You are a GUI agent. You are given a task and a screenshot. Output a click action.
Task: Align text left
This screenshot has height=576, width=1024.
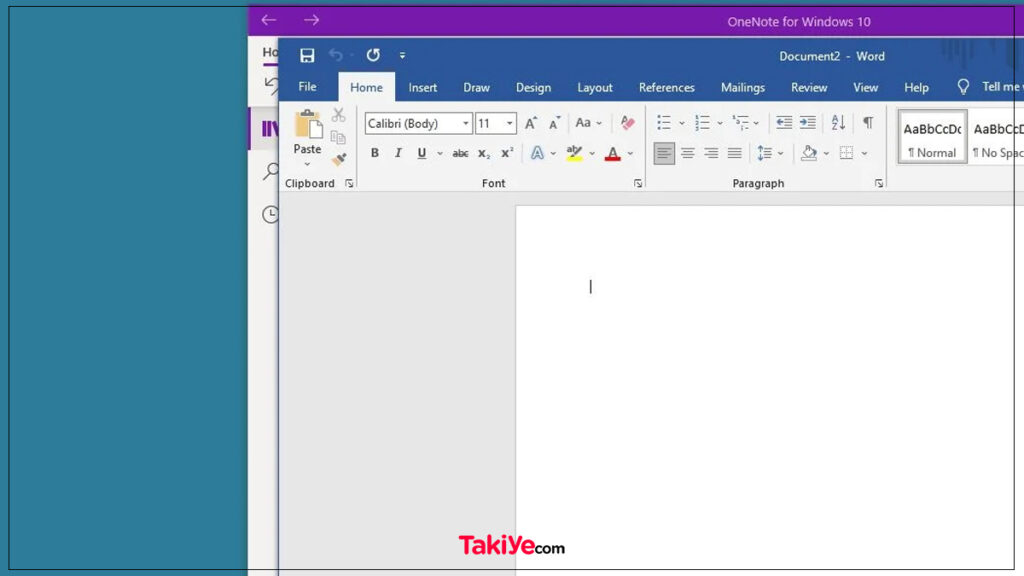pos(664,153)
